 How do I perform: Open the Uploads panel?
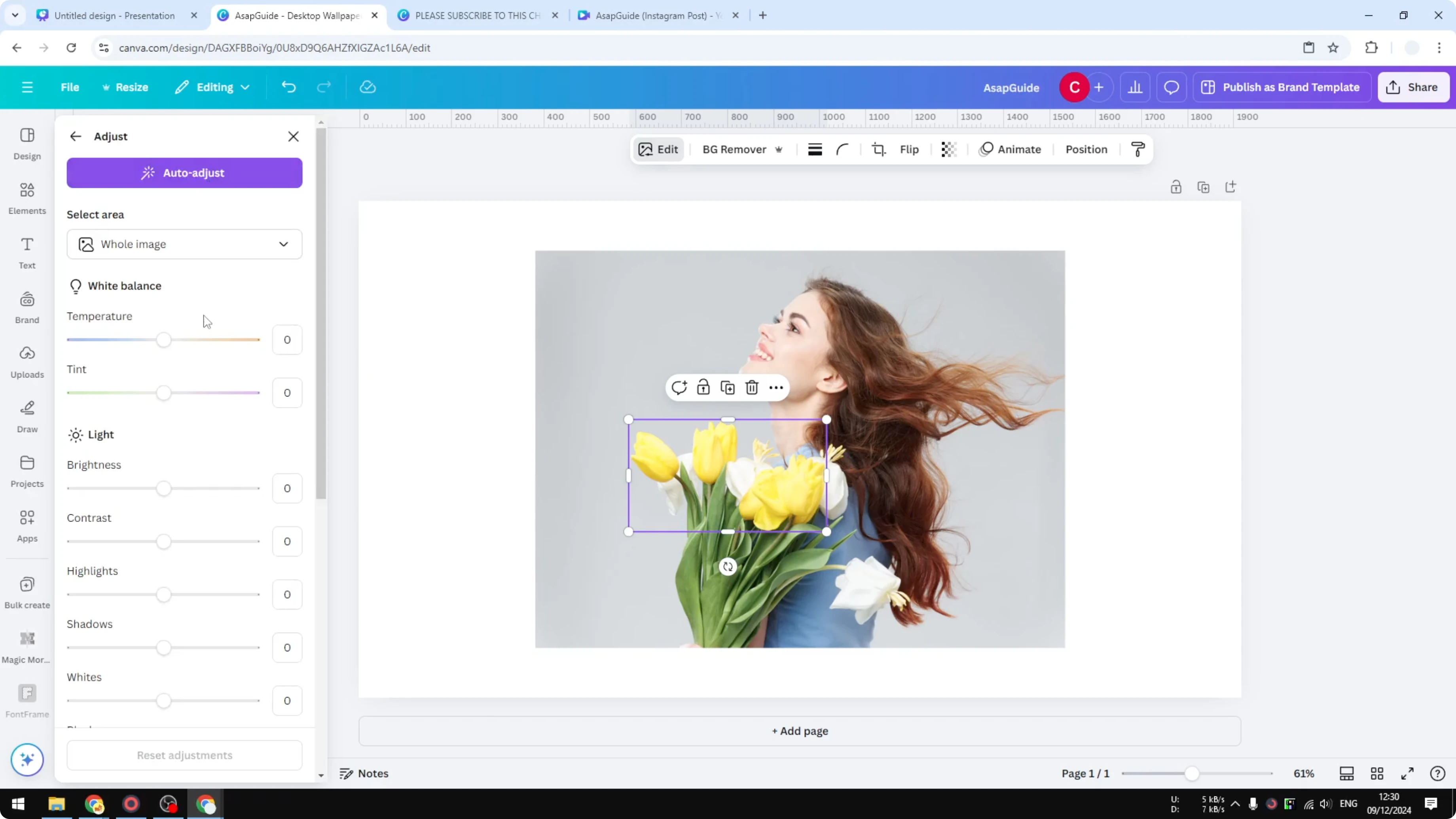tap(27, 361)
